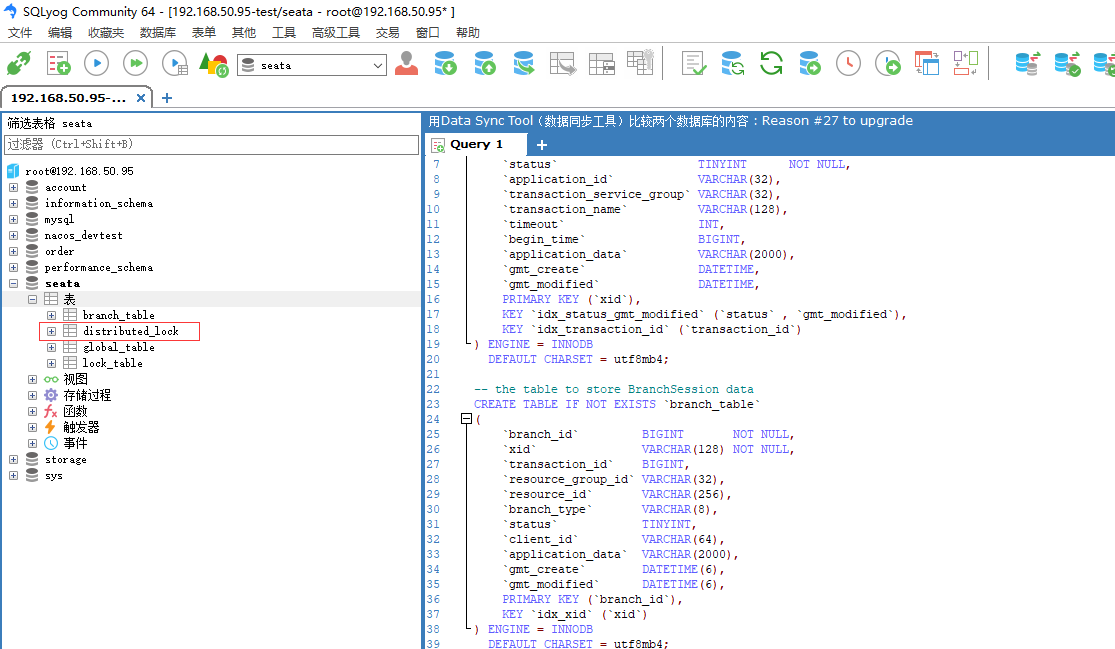Click the filter tables input field
Screen dimensions: 1115x649
[x=211, y=144]
